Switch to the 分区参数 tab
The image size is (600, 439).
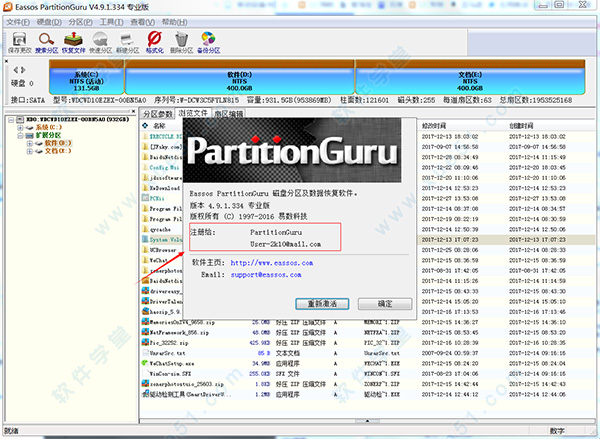(x=157, y=114)
